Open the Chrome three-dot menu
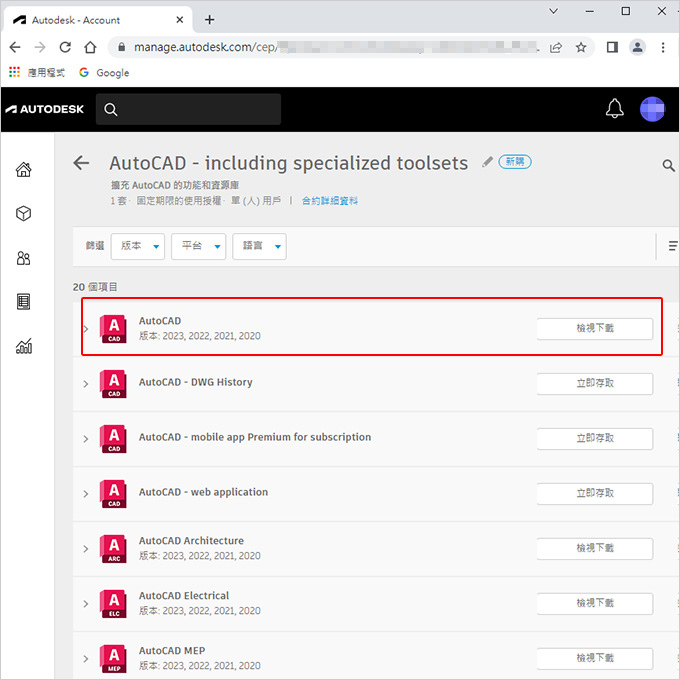 tap(663, 47)
